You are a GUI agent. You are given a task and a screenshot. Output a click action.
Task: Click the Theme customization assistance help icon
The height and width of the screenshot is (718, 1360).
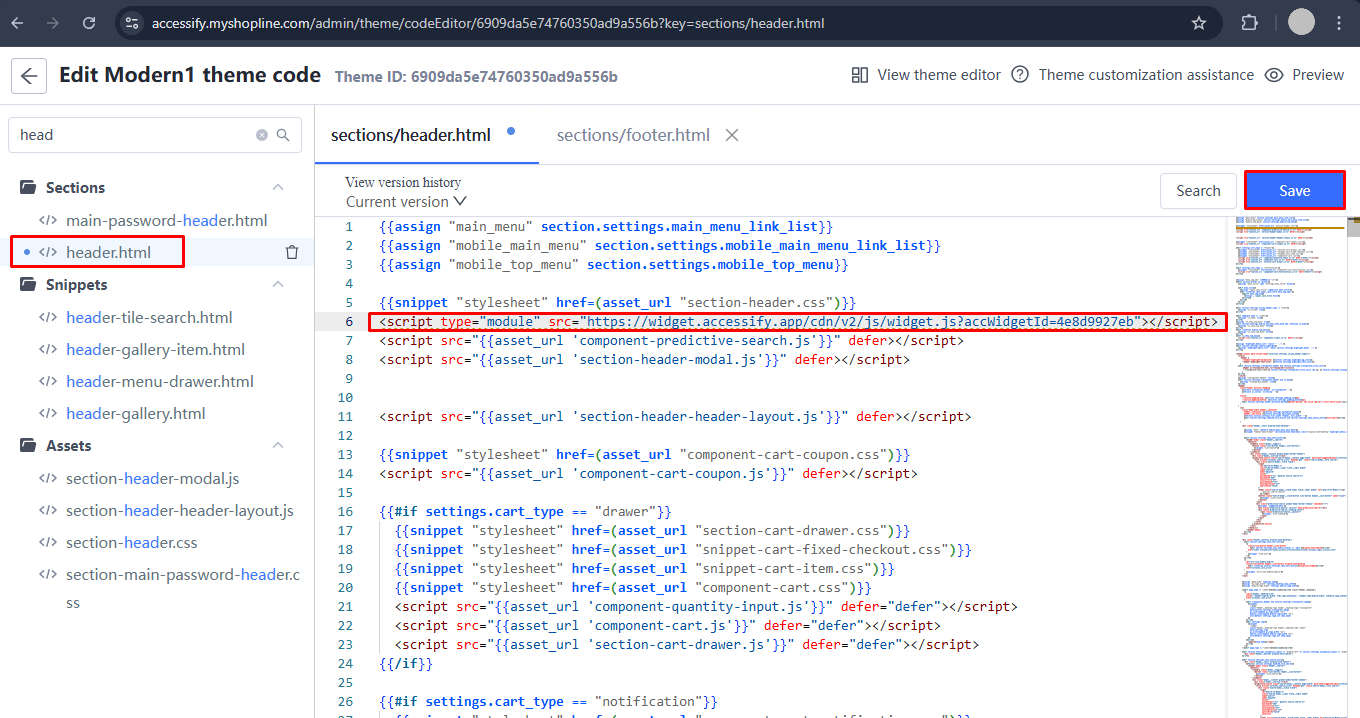coord(1019,74)
